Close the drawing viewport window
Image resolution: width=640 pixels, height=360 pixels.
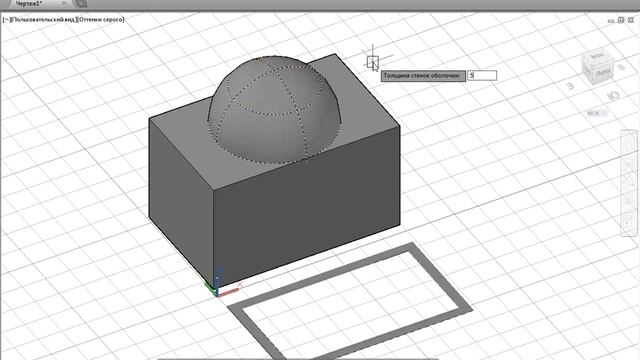[x=631, y=20]
